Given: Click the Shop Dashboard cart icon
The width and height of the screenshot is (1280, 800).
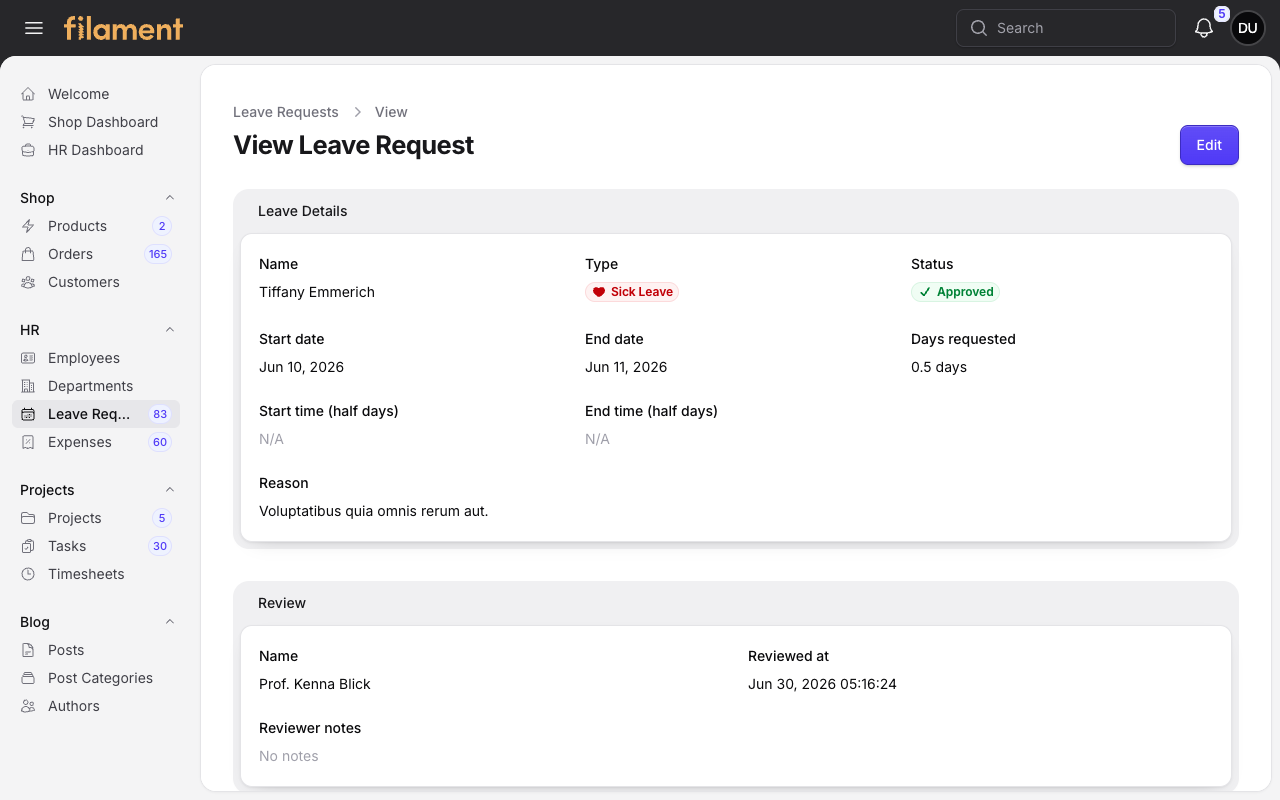Looking at the screenshot, I should pyautogui.click(x=28, y=122).
